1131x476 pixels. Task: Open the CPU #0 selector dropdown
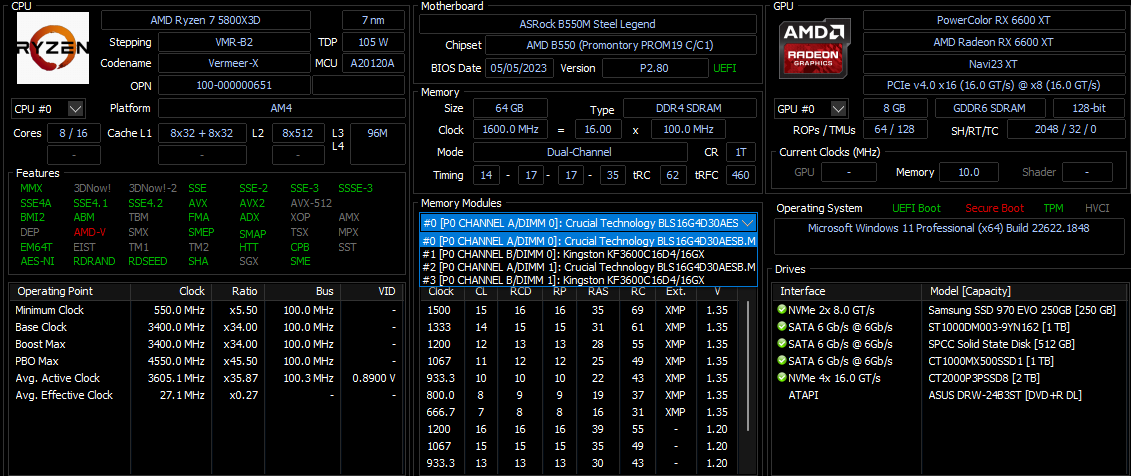[49, 109]
